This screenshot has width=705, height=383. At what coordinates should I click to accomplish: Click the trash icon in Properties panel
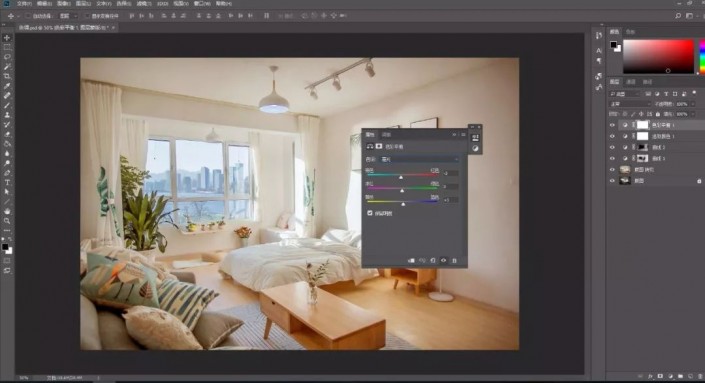(x=454, y=261)
